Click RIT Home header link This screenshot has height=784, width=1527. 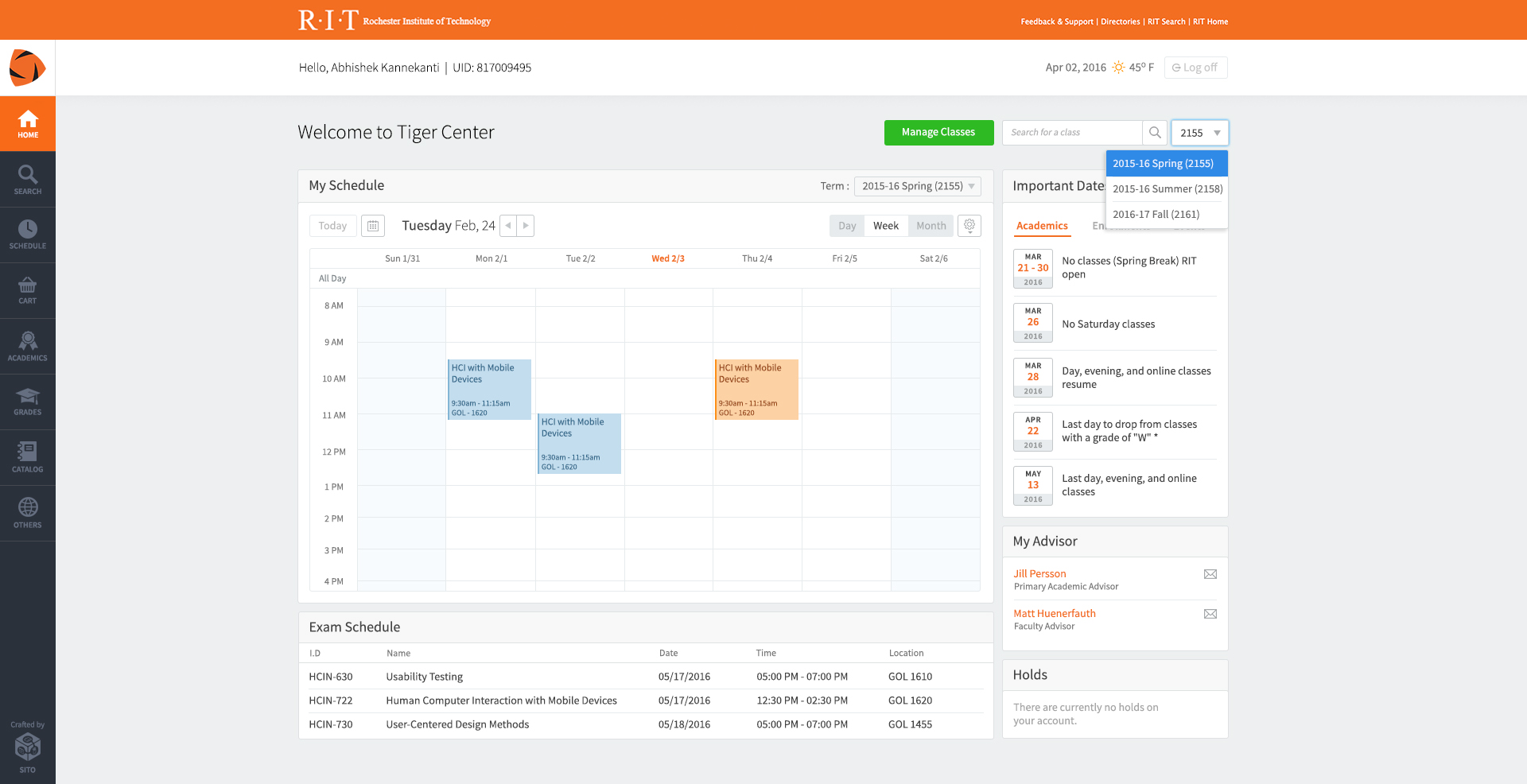pos(1210,21)
